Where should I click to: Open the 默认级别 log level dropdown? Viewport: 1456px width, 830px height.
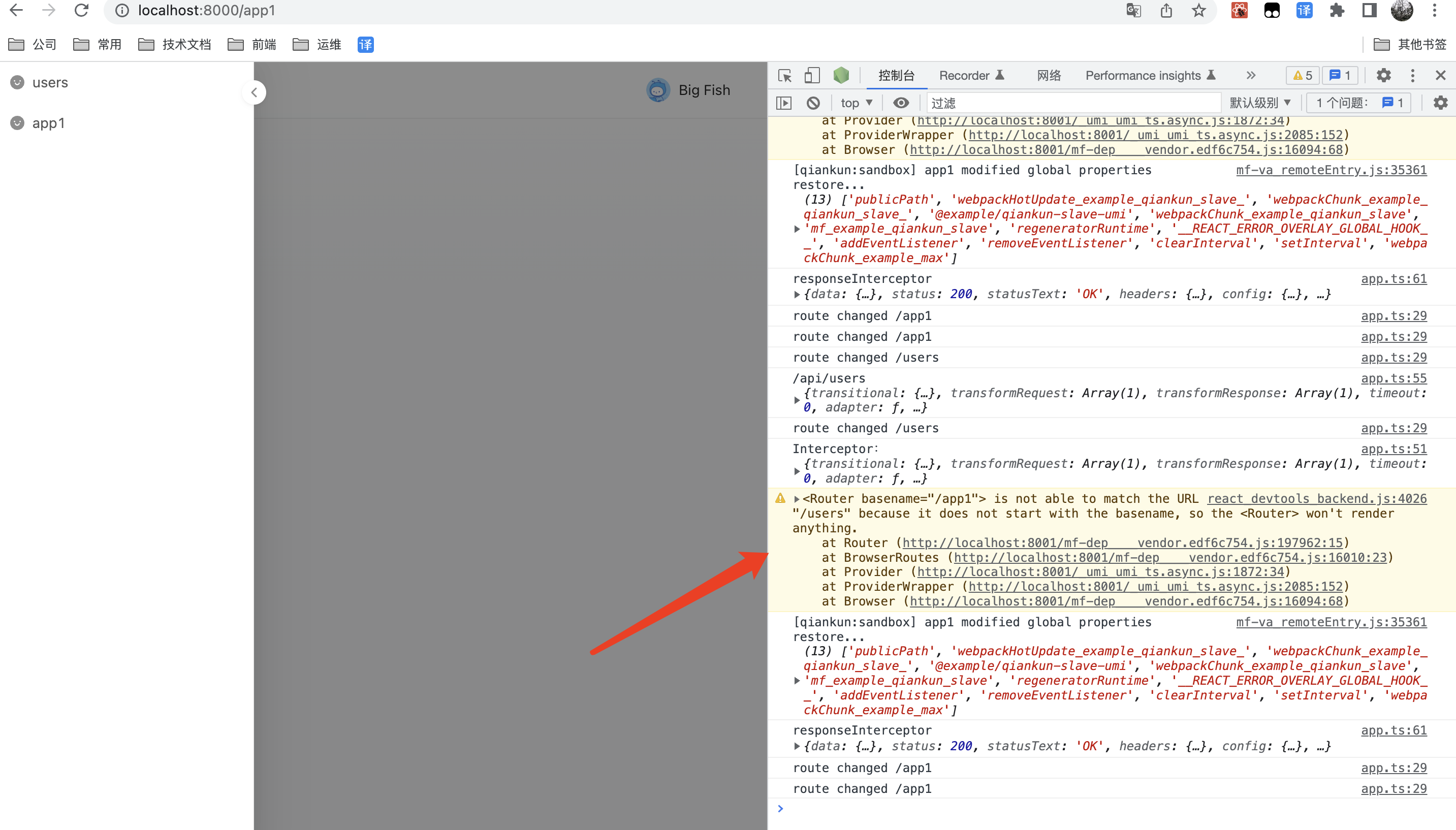[x=1260, y=103]
